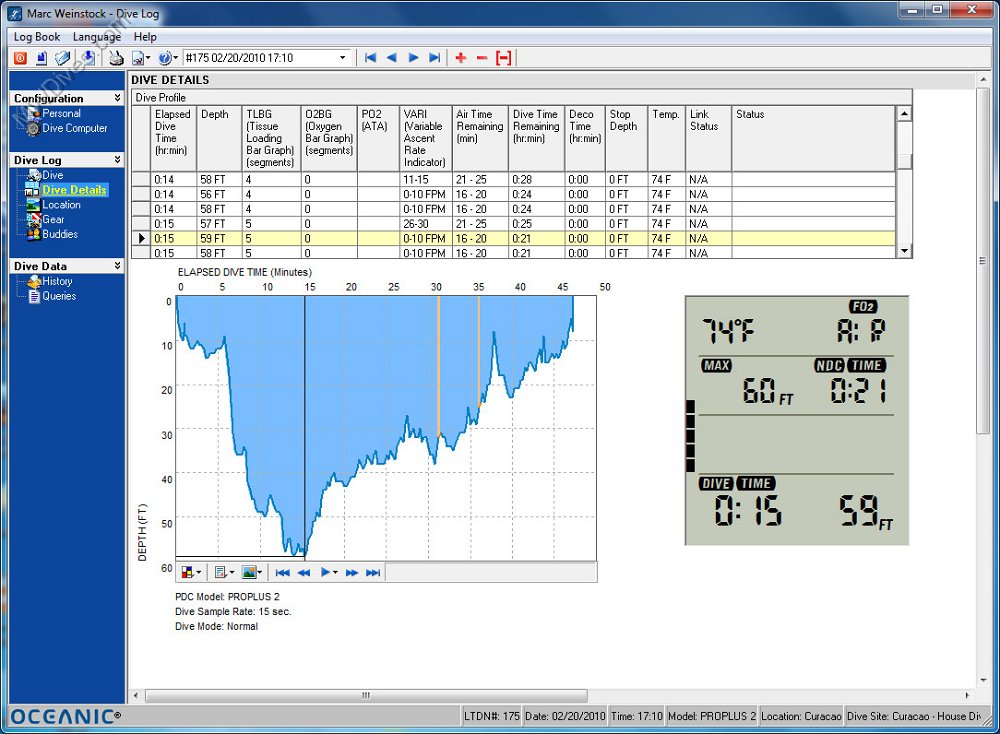
Task: Collapse the Configuration sidebar section
Action: pyautogui.click(x=118, y=98)
